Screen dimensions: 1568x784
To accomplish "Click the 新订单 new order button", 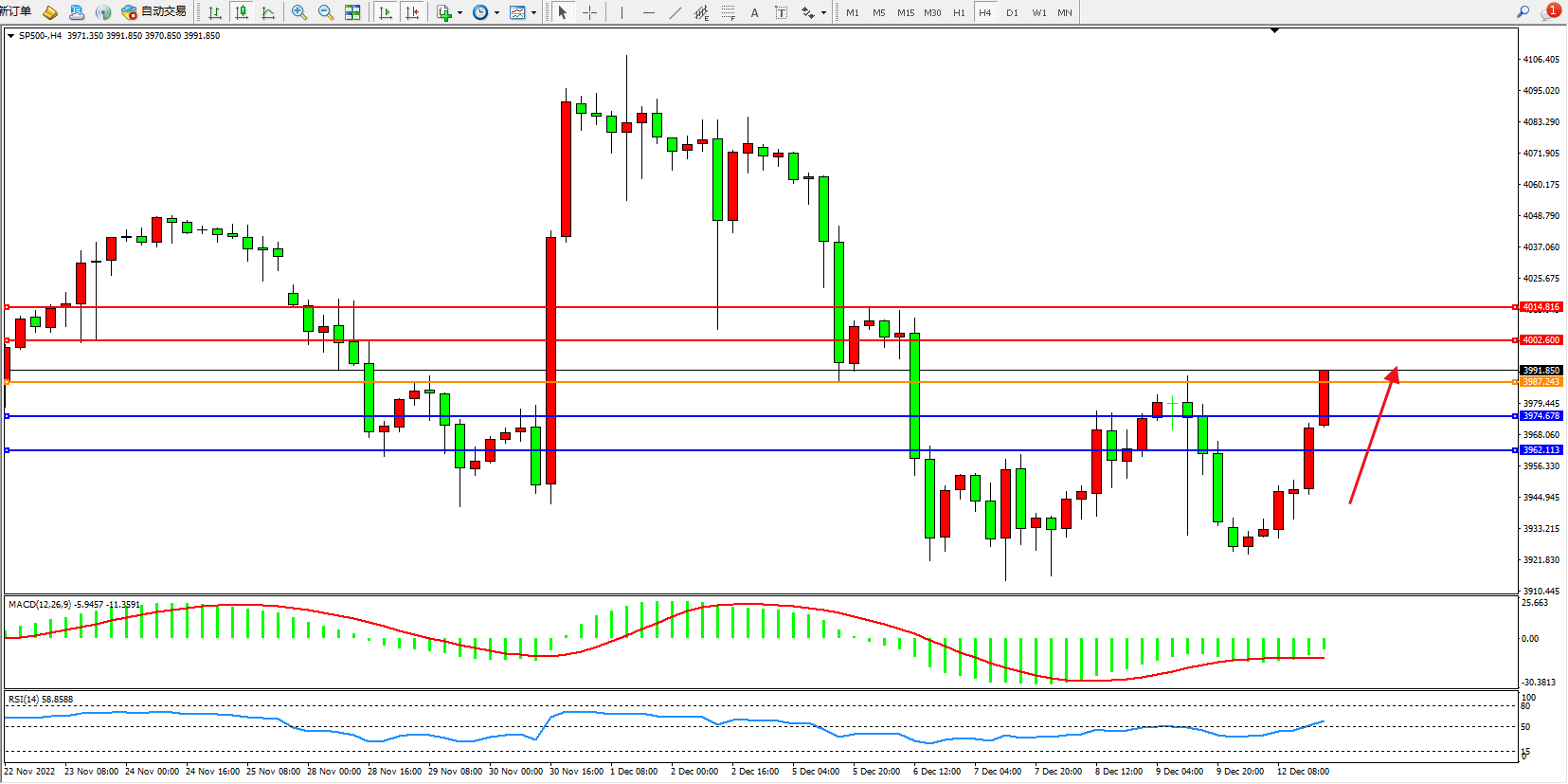I will (15, 11).
